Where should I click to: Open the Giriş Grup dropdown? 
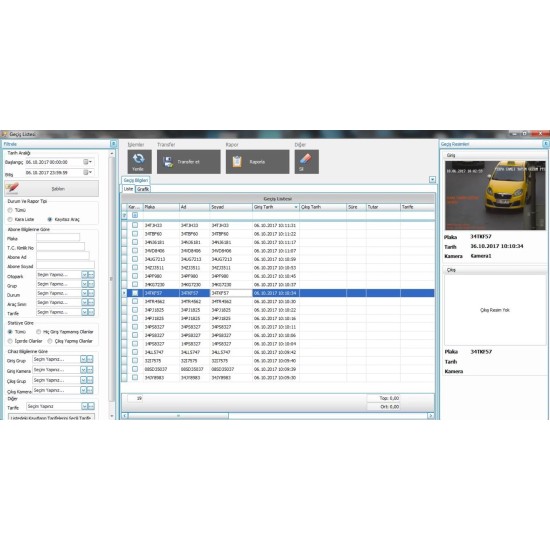pos(83,359)
